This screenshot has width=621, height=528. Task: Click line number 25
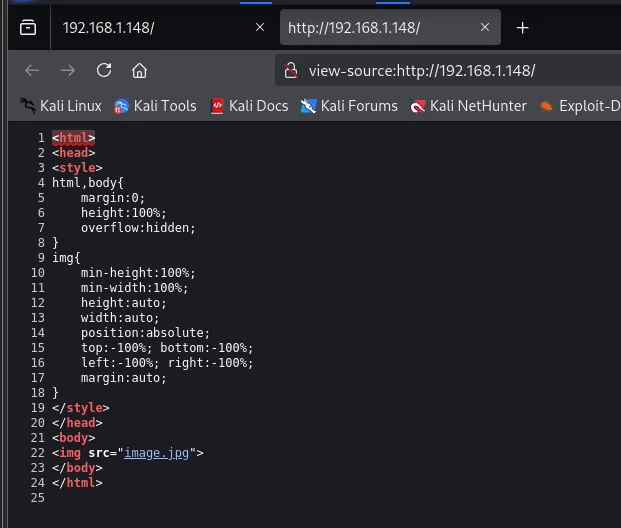(38, 498)
